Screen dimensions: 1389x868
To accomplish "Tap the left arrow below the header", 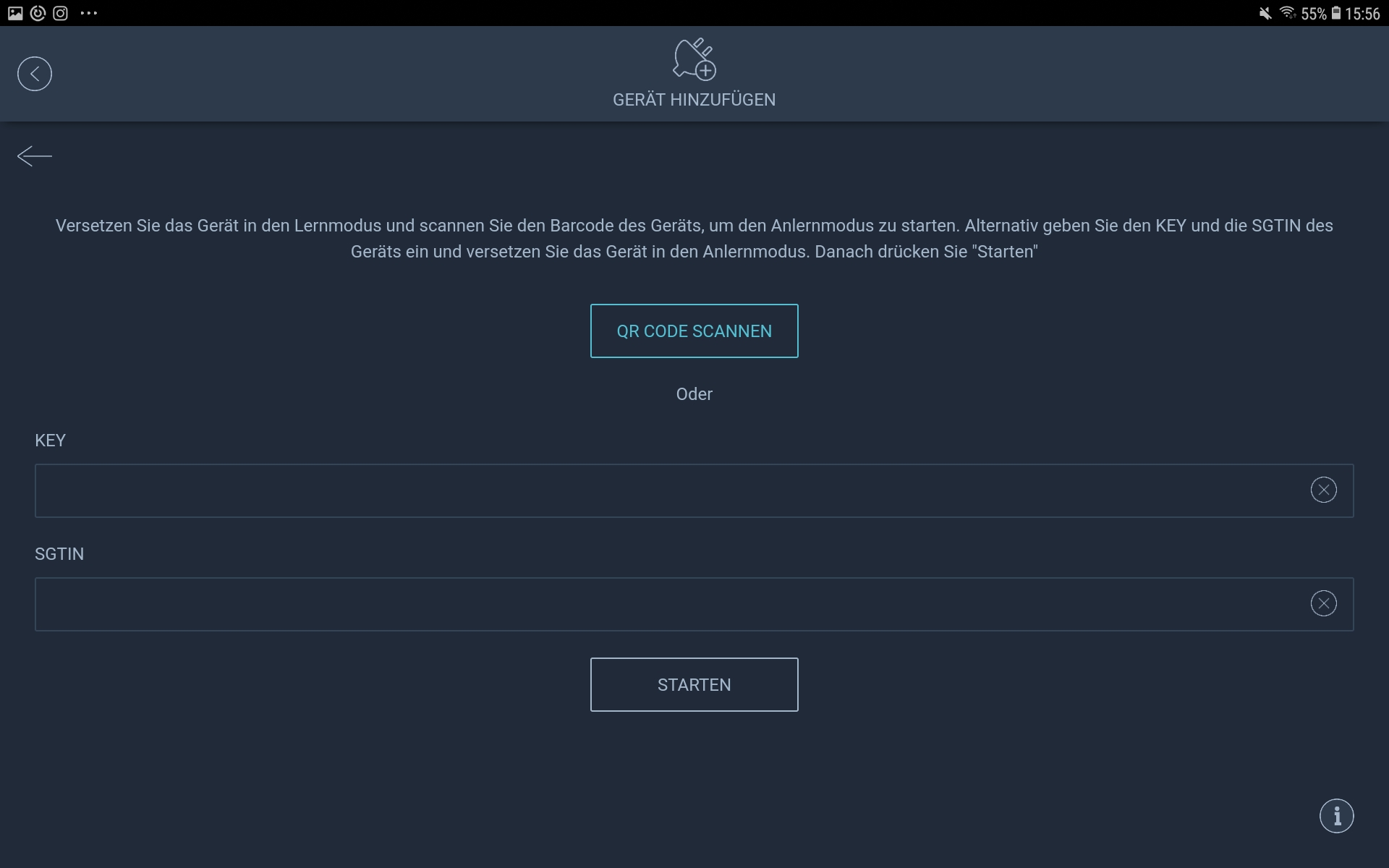I will pos(35,156).
